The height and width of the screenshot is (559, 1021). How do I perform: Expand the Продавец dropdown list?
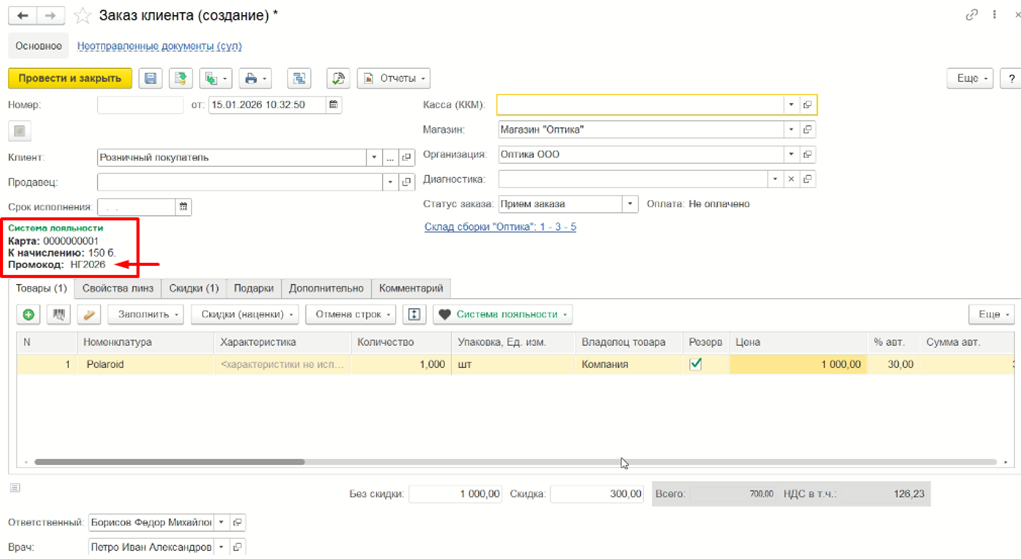coord(390,182)
